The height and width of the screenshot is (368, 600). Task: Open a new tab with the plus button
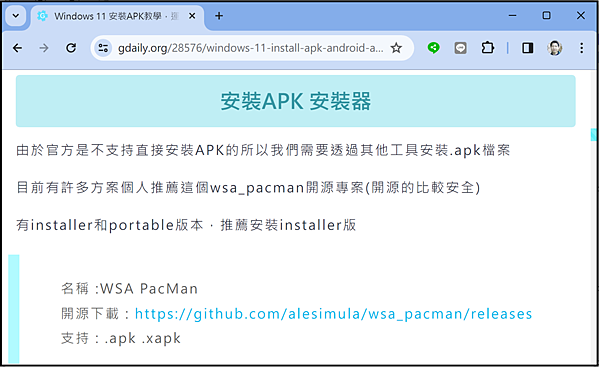219,16
